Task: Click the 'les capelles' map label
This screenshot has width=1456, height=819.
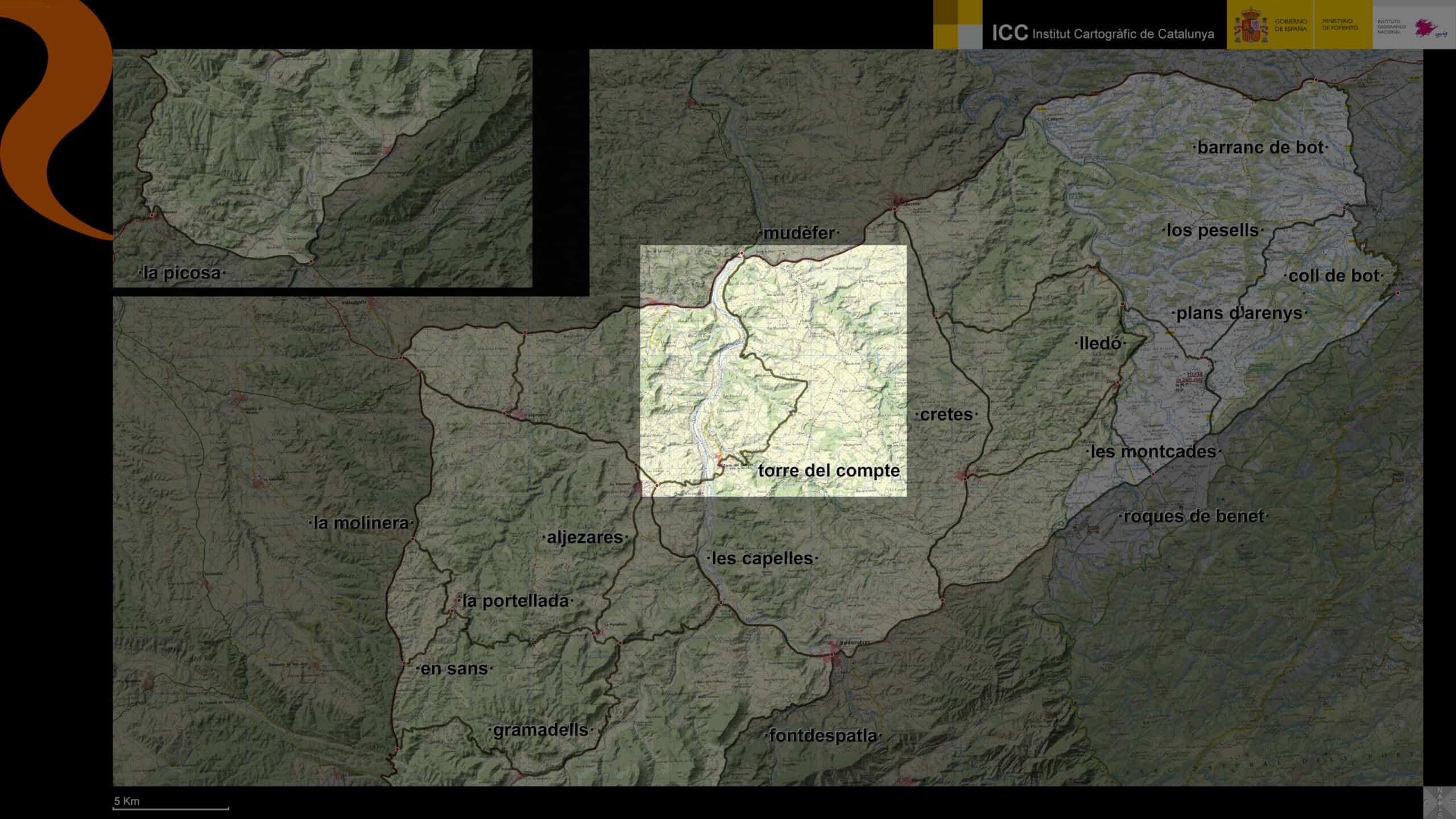Action: [x=762, y=559]
